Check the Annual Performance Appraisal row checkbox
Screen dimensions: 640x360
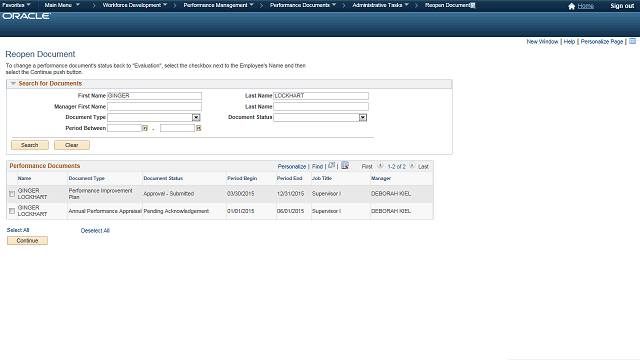12,211
